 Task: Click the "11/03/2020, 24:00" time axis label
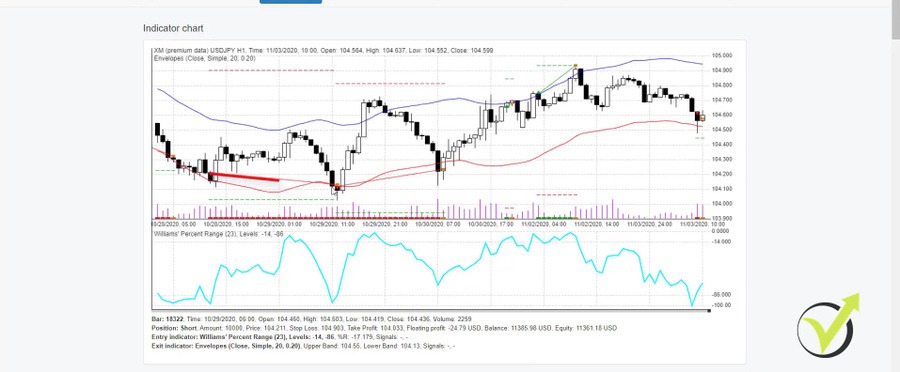pos(649,224)
